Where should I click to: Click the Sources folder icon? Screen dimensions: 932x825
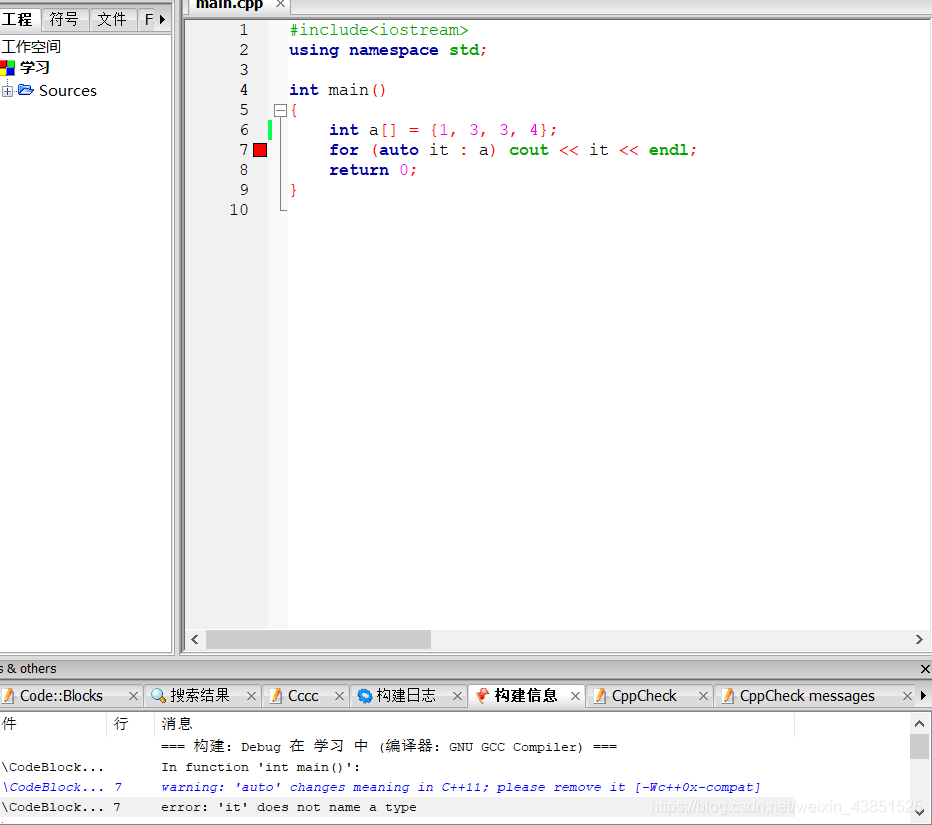pos(26,90)
